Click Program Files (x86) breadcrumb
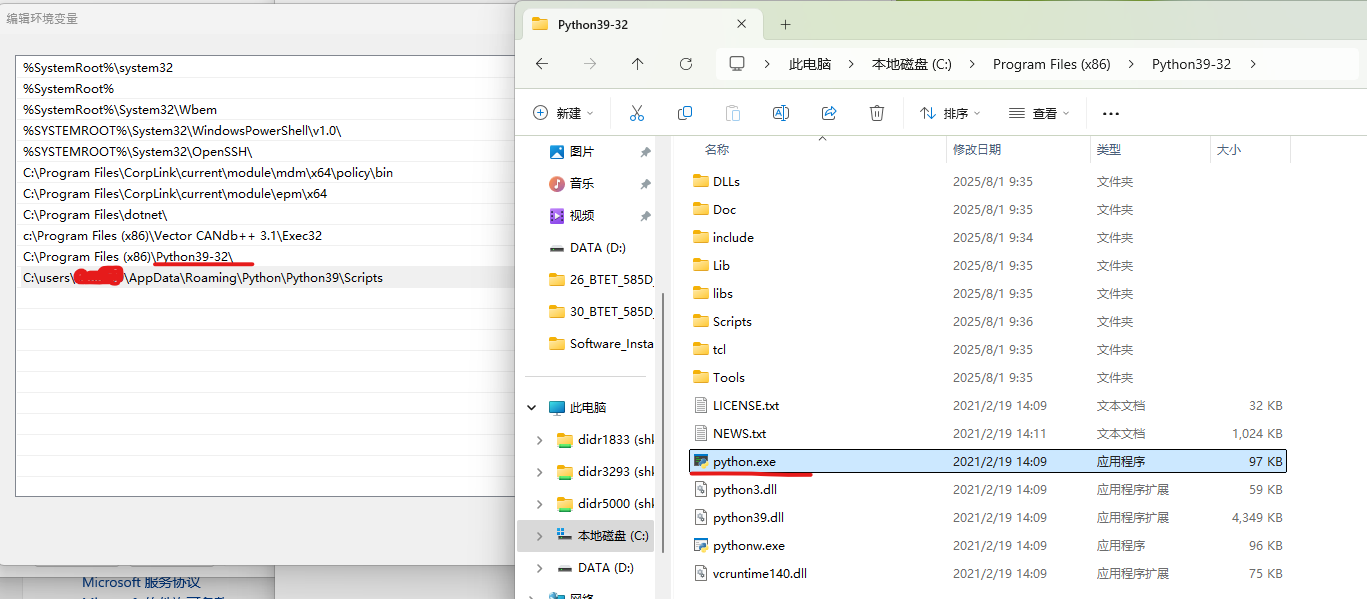 (1052, 64)
